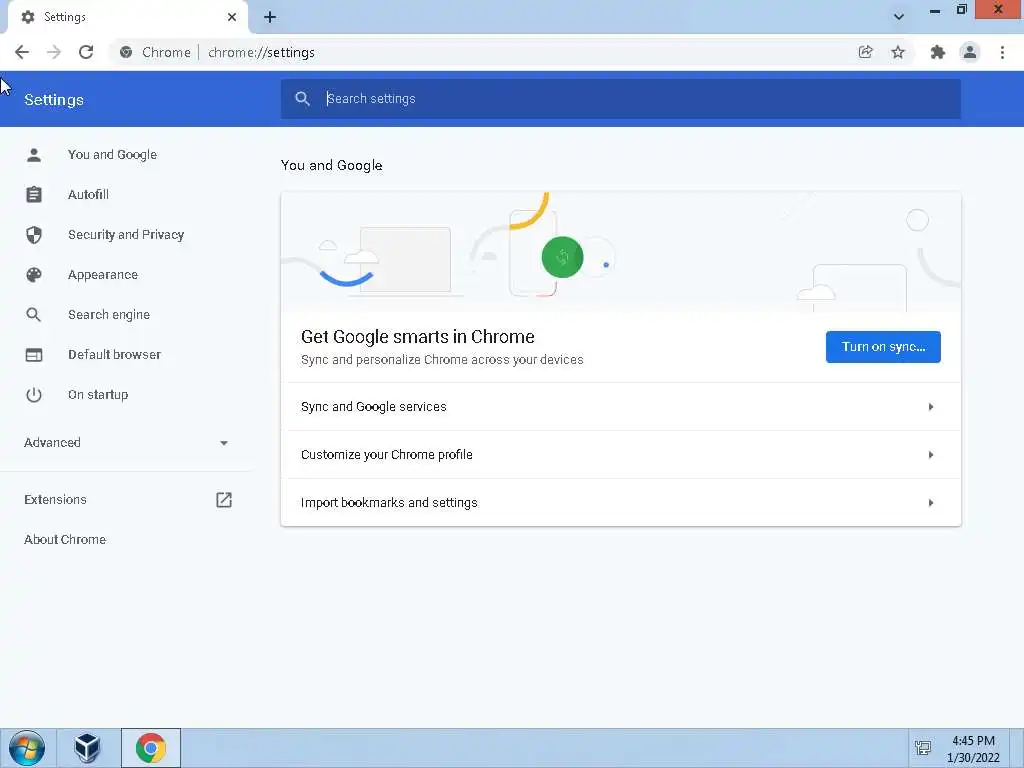Bookmark this tab with the star icon
Image resolution: width=1024 pixels, height=768 pixels.
point(898,52)
